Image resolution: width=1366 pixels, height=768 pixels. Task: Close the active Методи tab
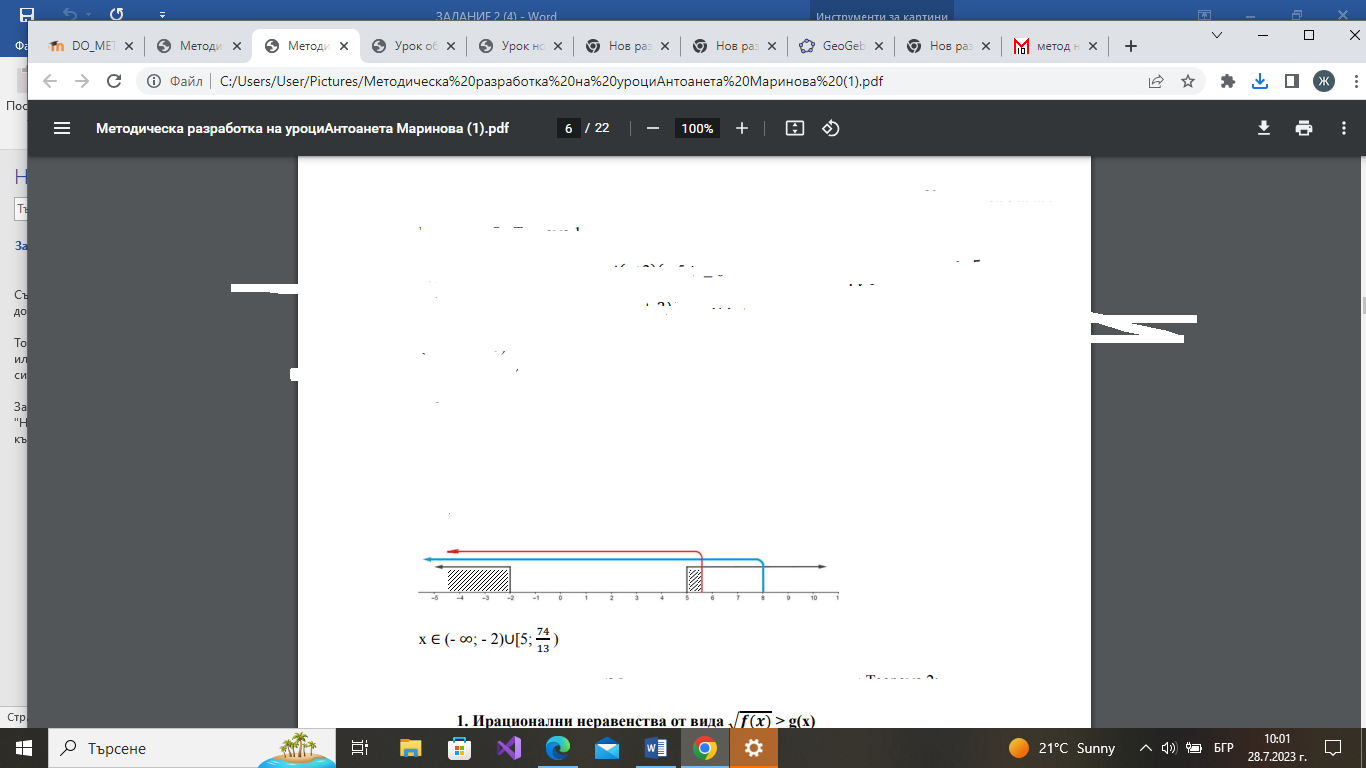click(x=343, y=46)
